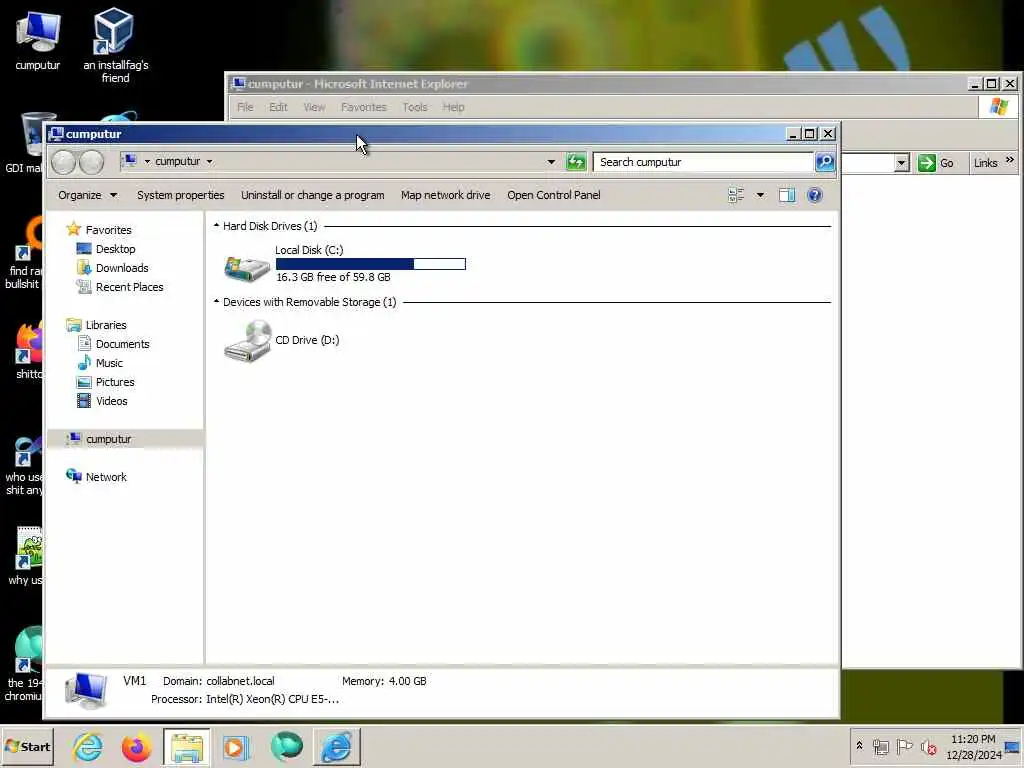Select the Local Disk (C:) drive icon
The image size is (1024, 768).
[x=247, y=268]
